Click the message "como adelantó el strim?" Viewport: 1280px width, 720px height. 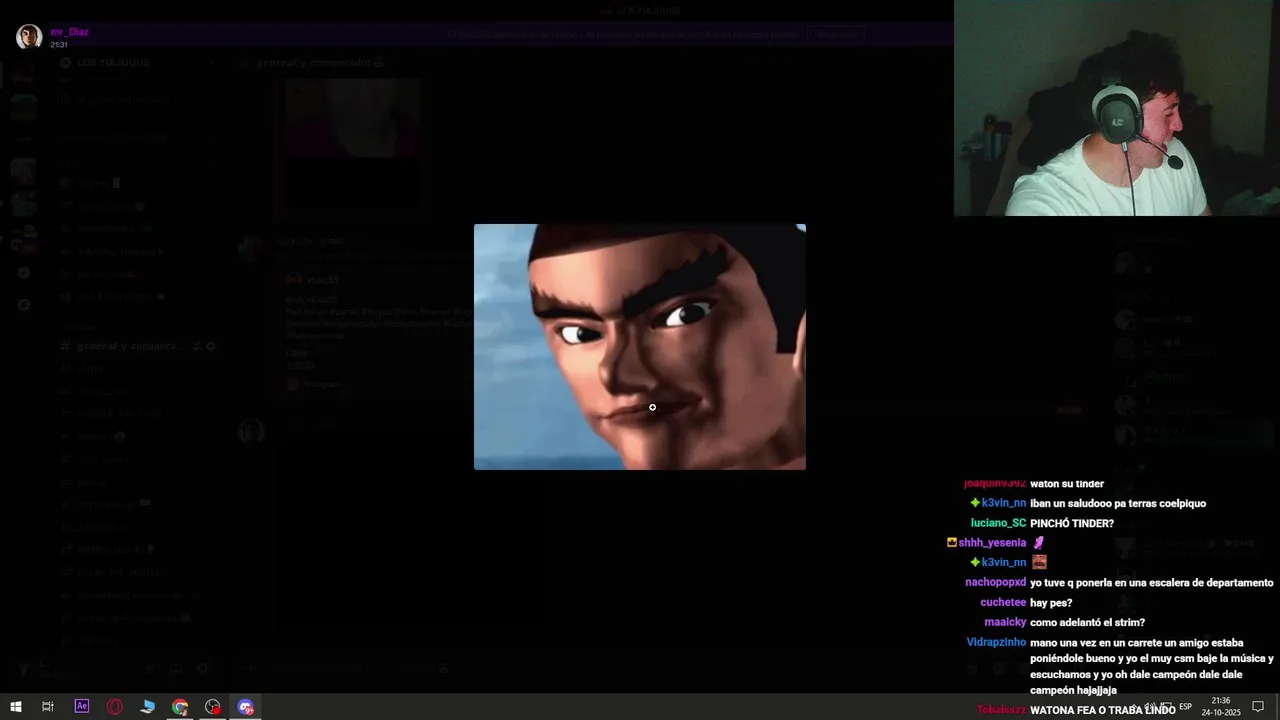(x=1087, y=623)
